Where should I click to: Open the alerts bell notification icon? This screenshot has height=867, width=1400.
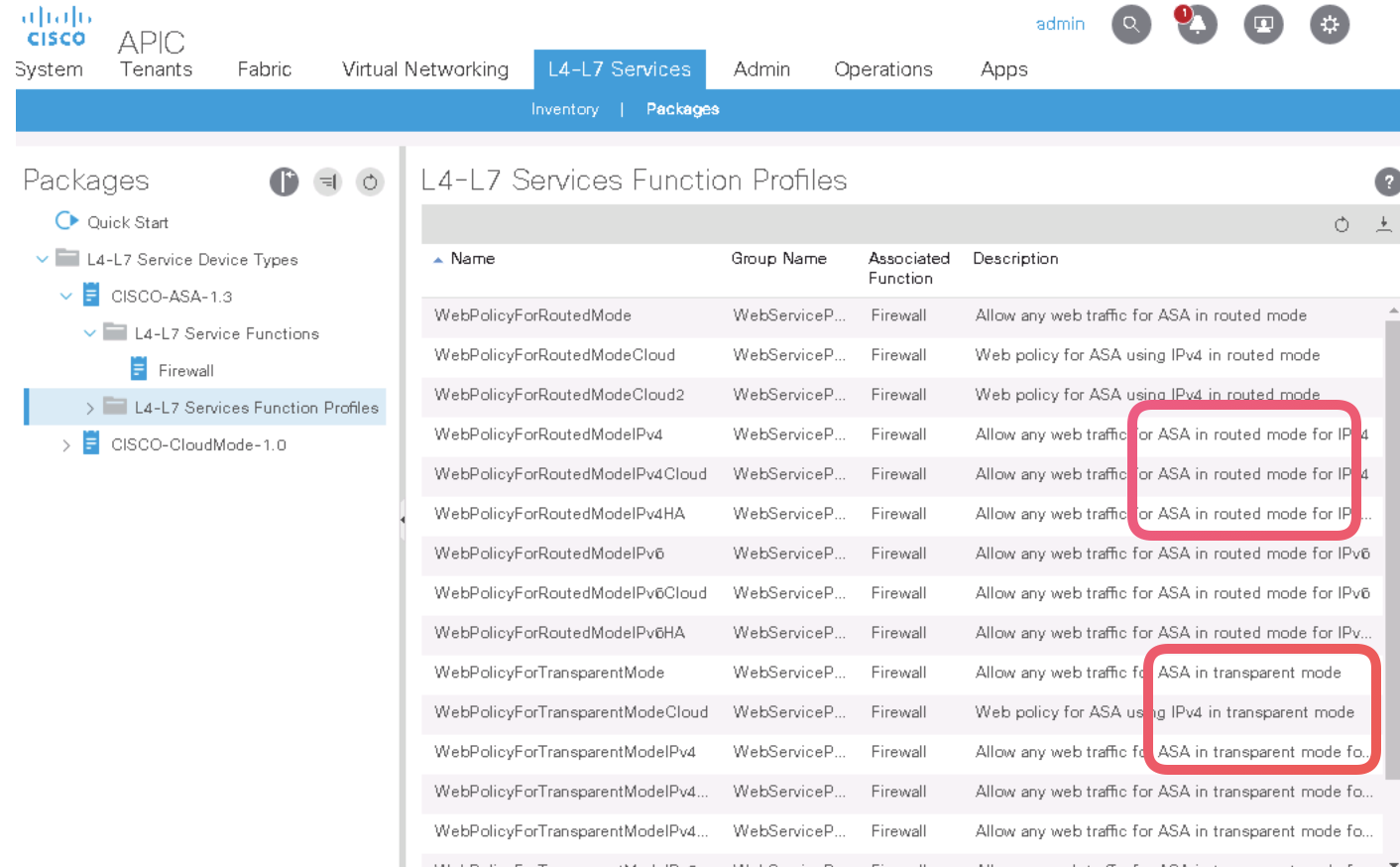[1197, 25]
